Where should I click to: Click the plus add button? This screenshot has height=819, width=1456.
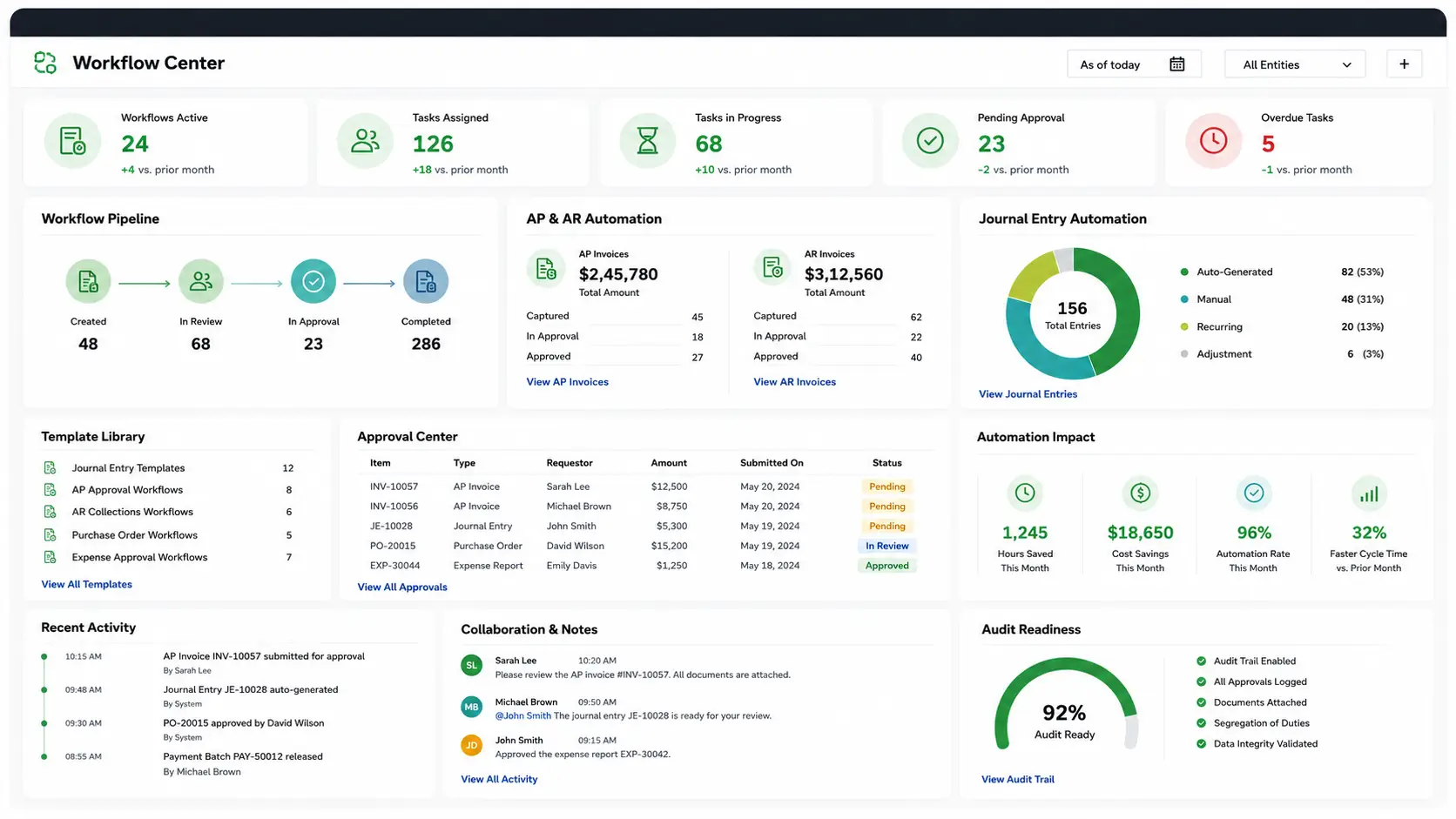tap(1404, 64)
